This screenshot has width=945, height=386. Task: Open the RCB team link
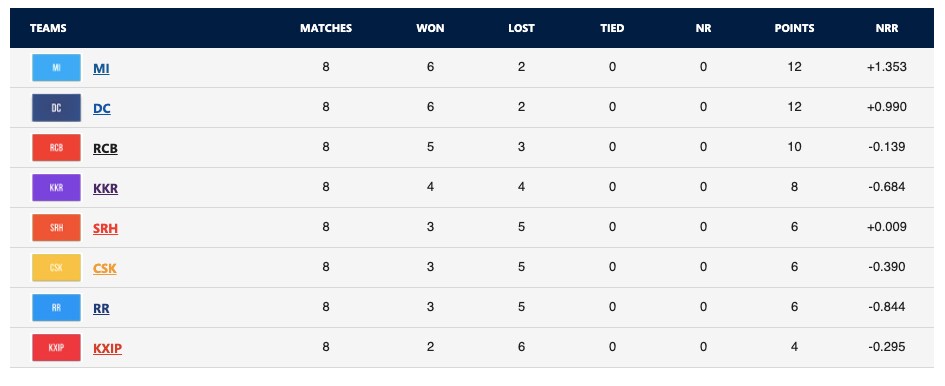coord(105,149)
